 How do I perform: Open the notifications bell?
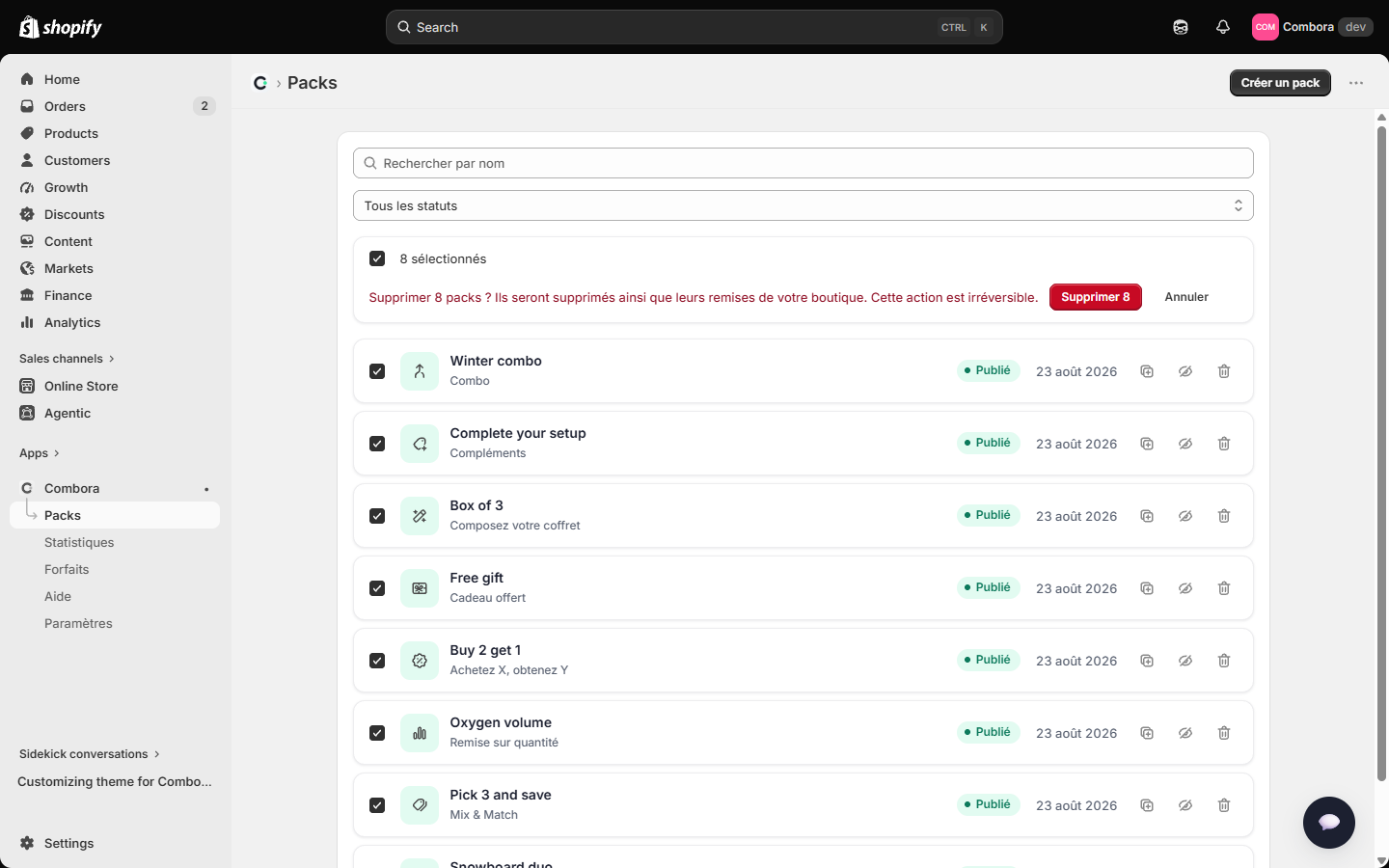tap(1223, 27)
